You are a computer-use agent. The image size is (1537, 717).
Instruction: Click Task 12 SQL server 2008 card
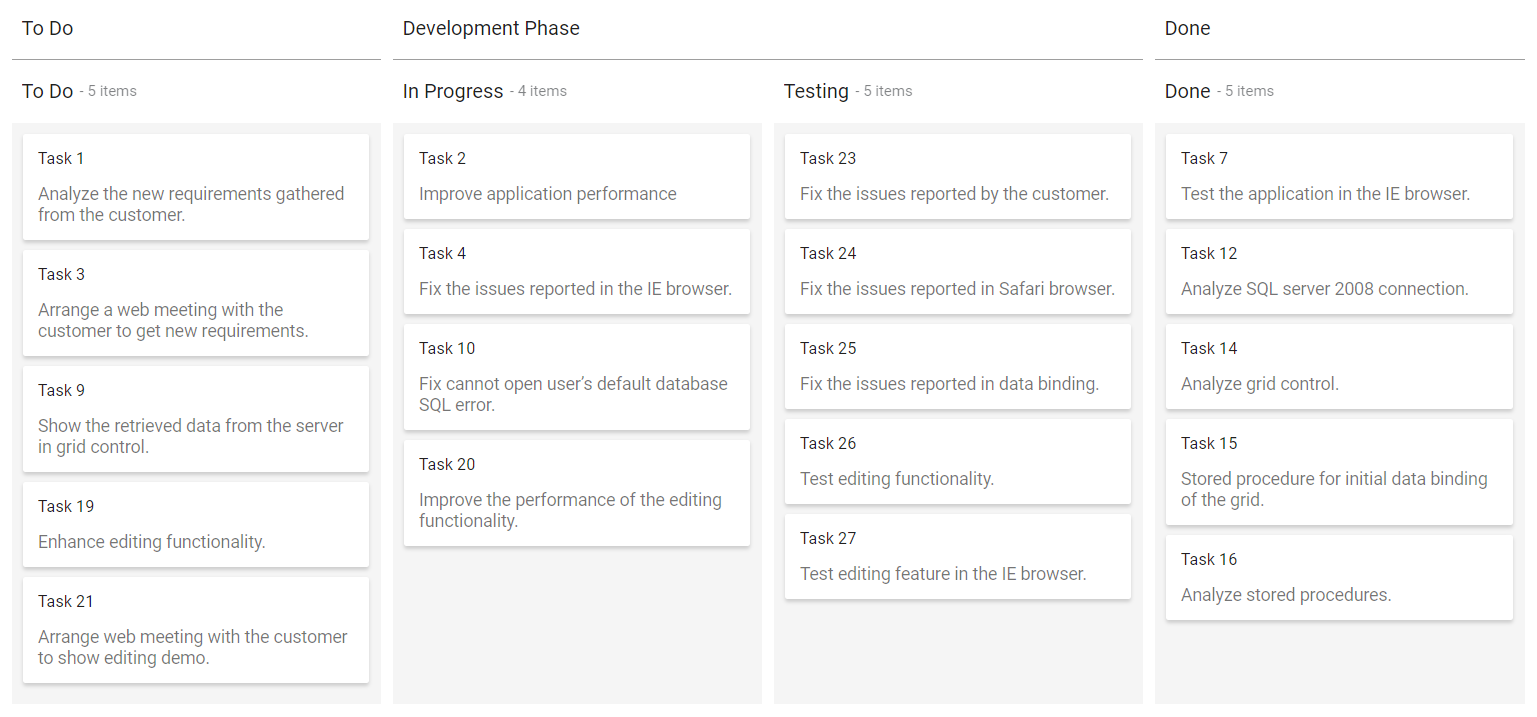point(1339,271)
